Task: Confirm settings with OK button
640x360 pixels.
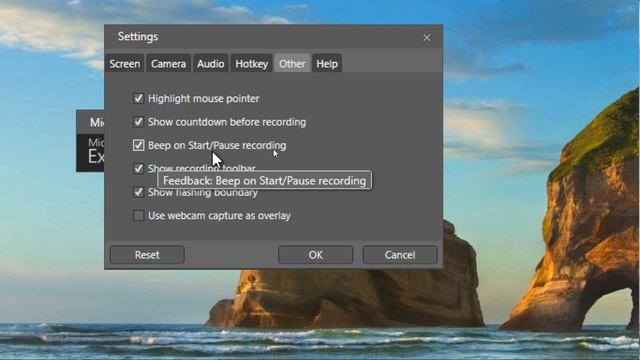Action: pos(316,255)
